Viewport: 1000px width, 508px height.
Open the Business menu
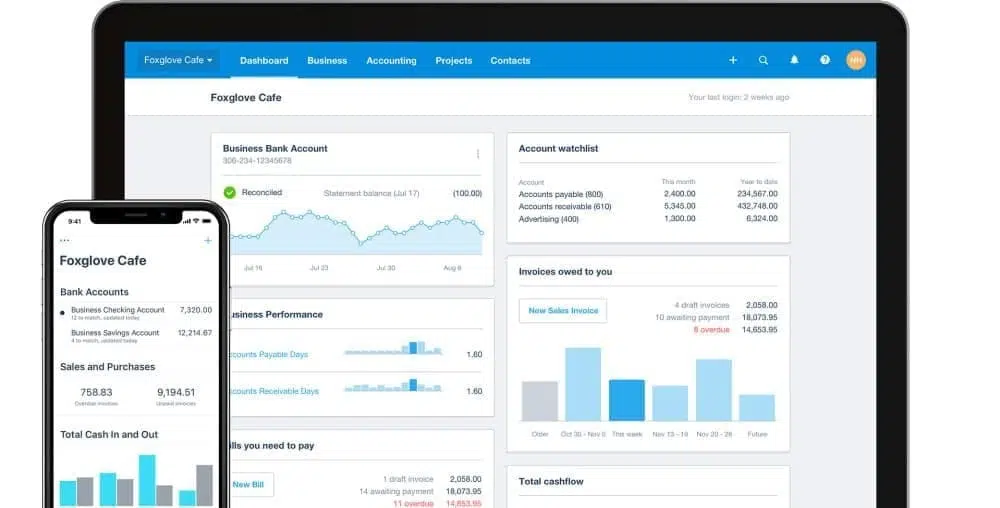pos(327,60)
